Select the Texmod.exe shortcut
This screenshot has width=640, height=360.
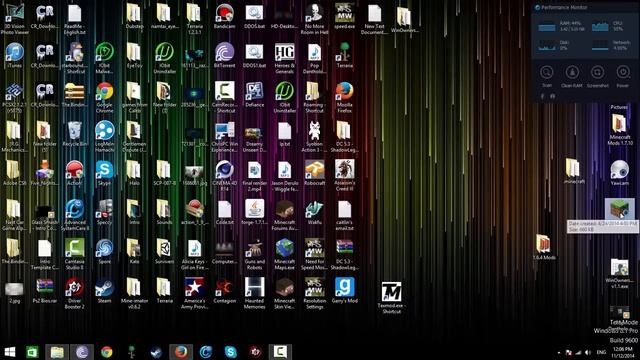tap(391, 298)
